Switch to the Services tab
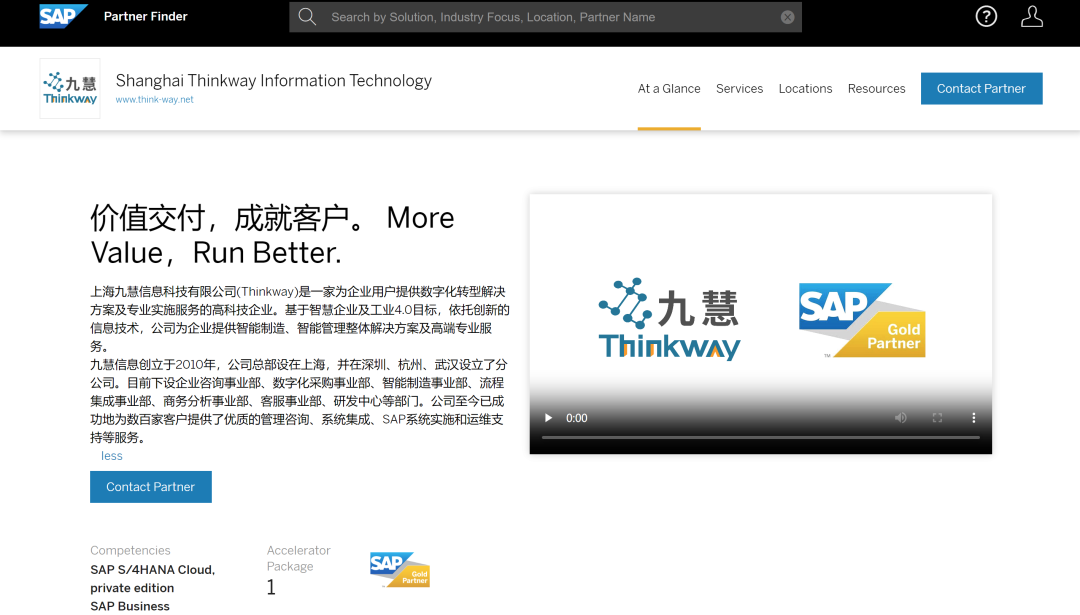Image resolution: width=1080 pixels, height=615 pixels. [739, 88]
